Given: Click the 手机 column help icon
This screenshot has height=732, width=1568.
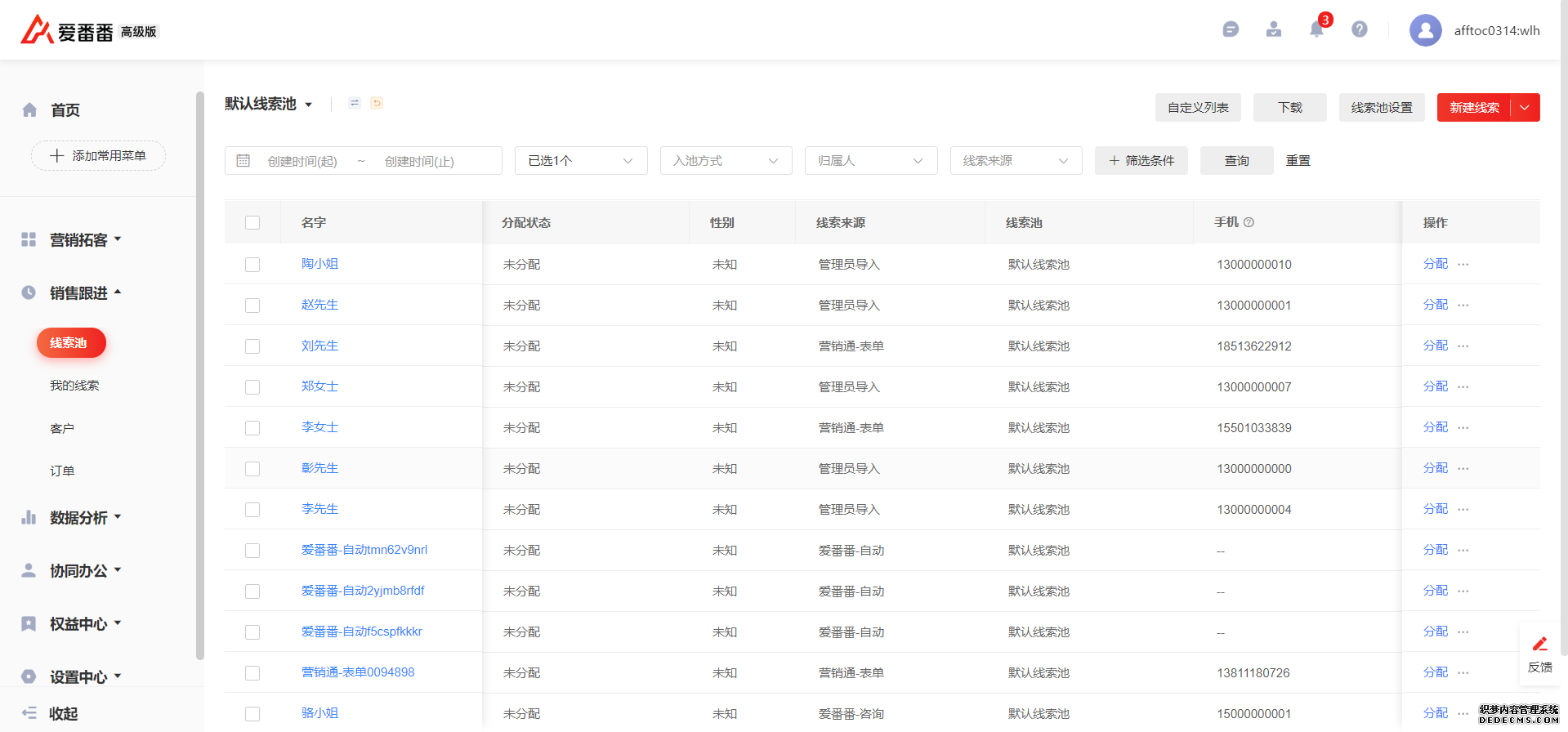Looking at the screenshot, I should [1249, 222].
